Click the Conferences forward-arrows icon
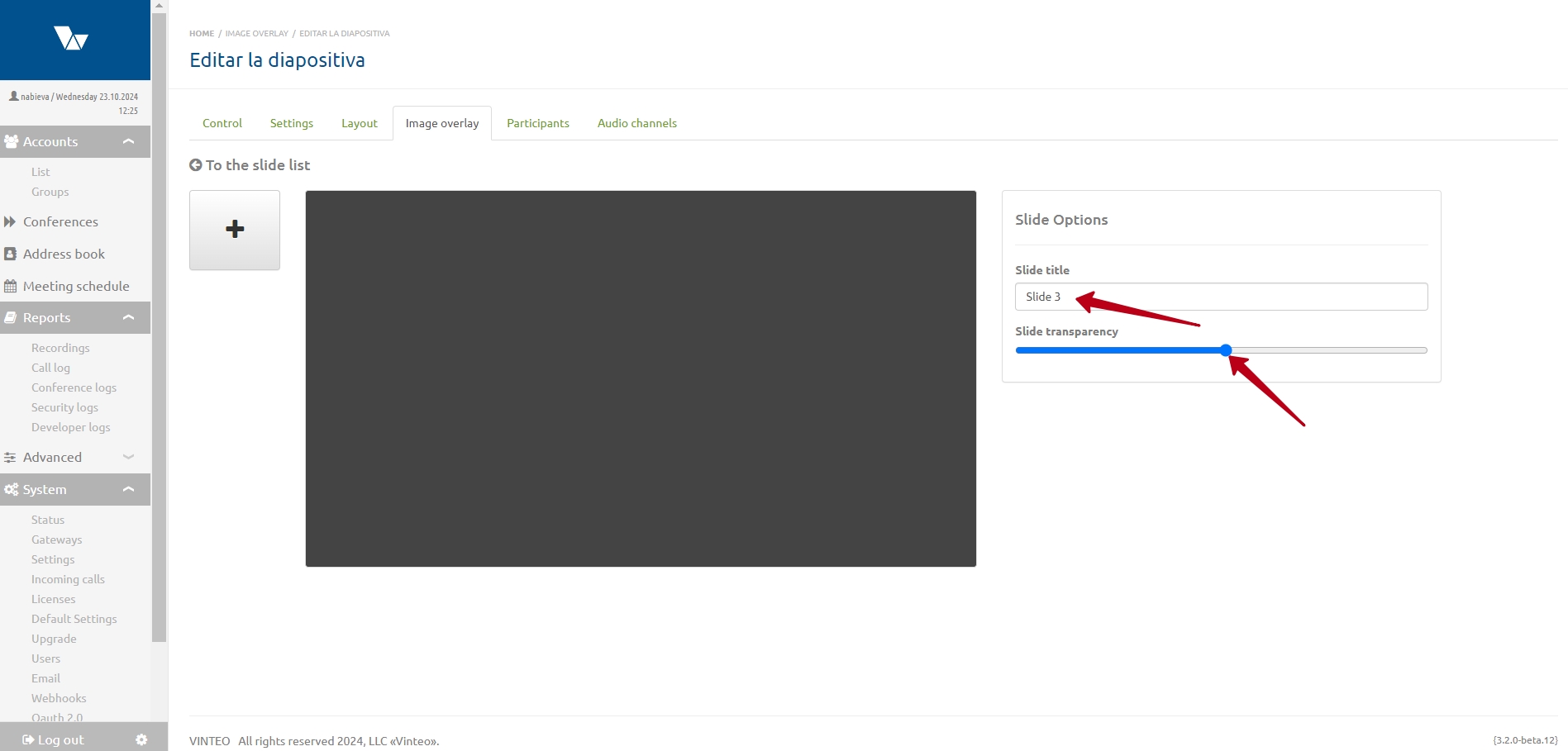This screenshot has width=1568, height=751. point(10,221)
